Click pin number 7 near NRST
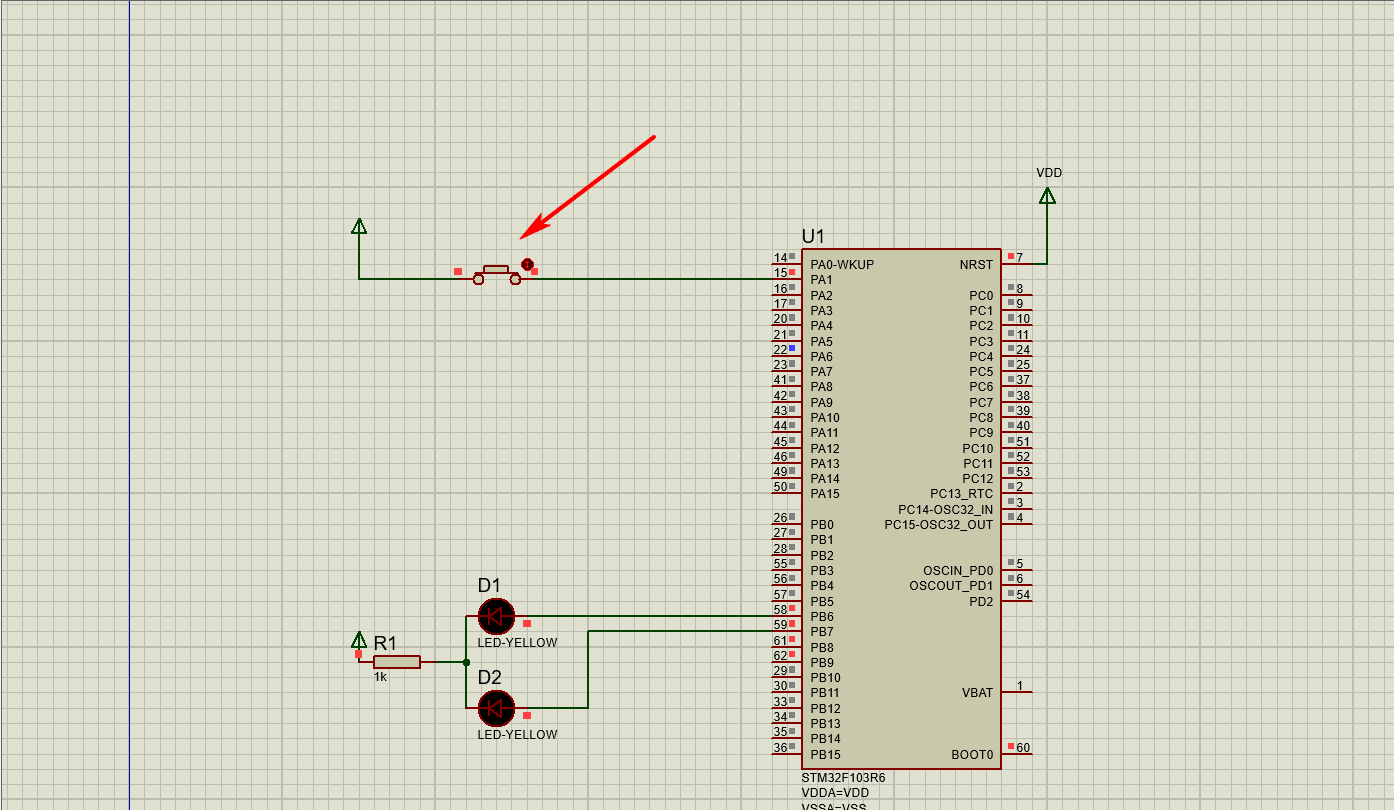1394x810 pixels. coord(1020,258)
